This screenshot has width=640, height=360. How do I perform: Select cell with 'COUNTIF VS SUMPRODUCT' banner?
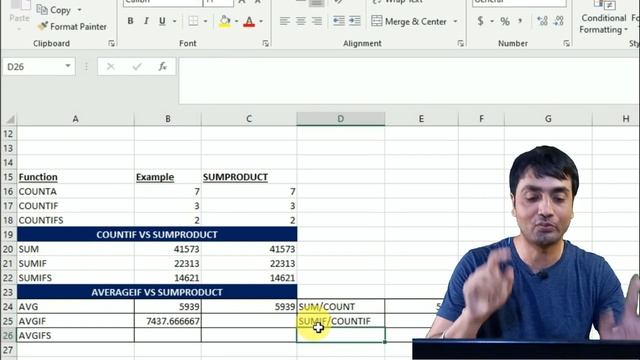(157, 235)
